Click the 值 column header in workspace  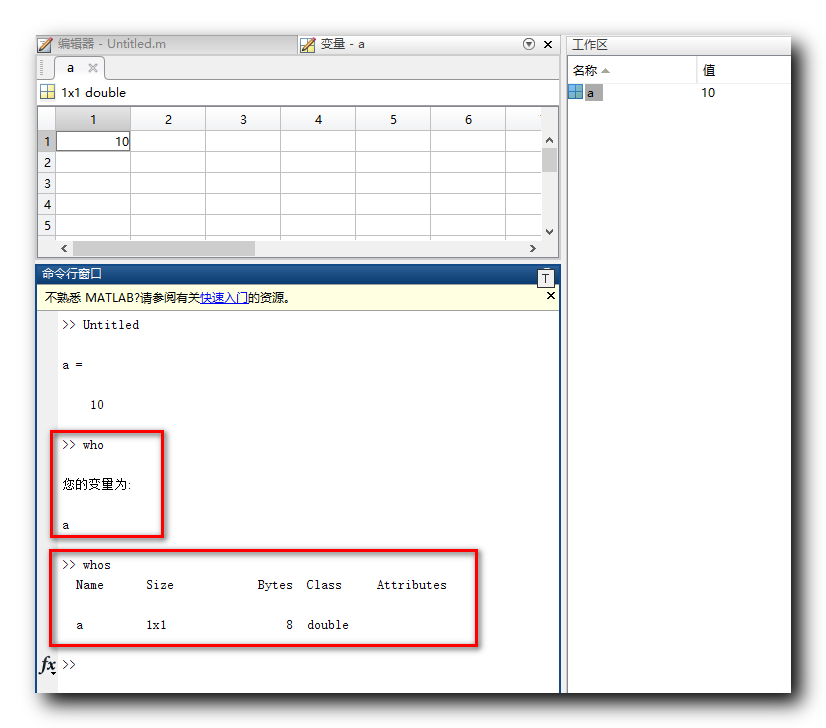point(744,70)
